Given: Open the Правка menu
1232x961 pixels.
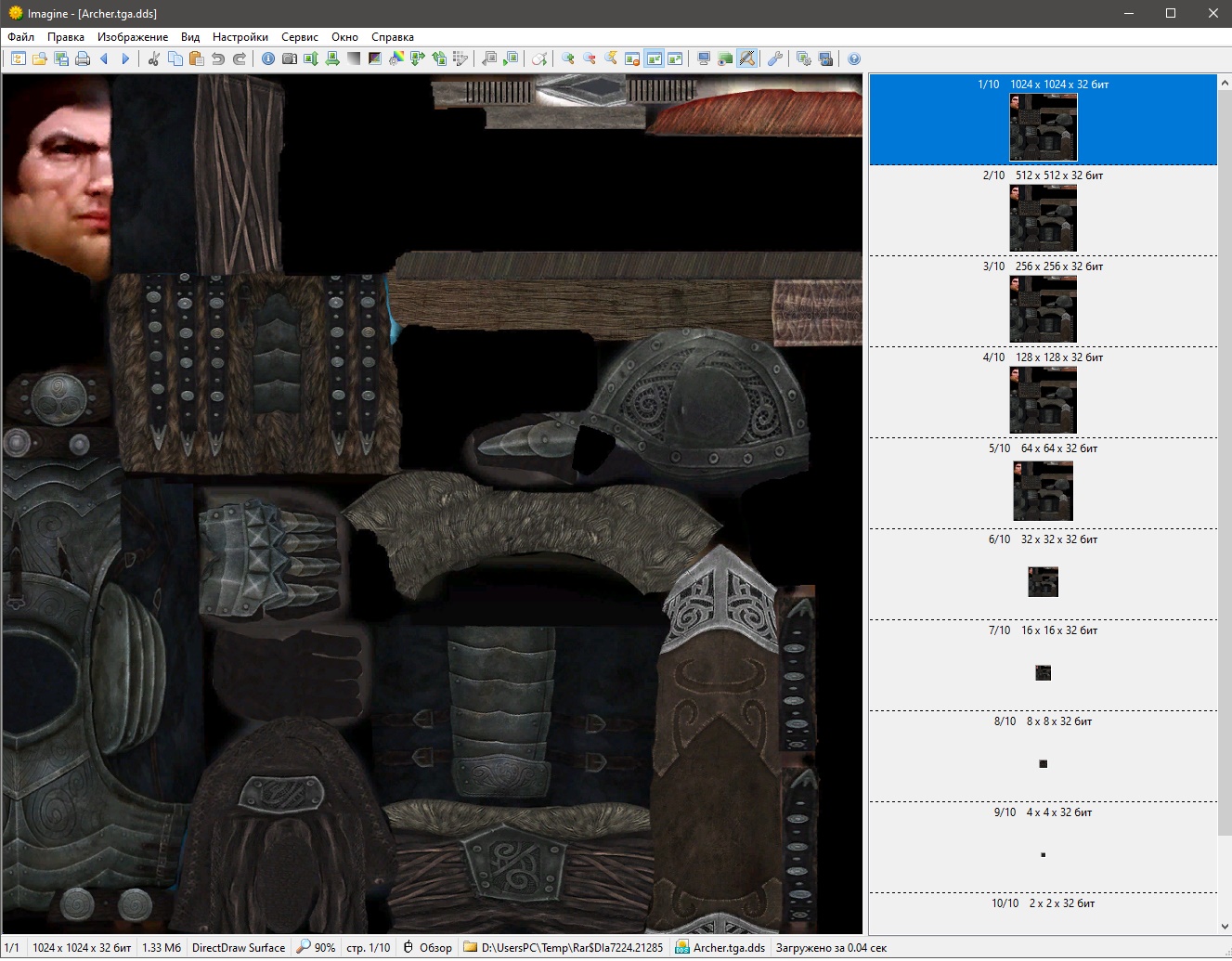Looking at the screenshot, I should [x=66, y=37].
